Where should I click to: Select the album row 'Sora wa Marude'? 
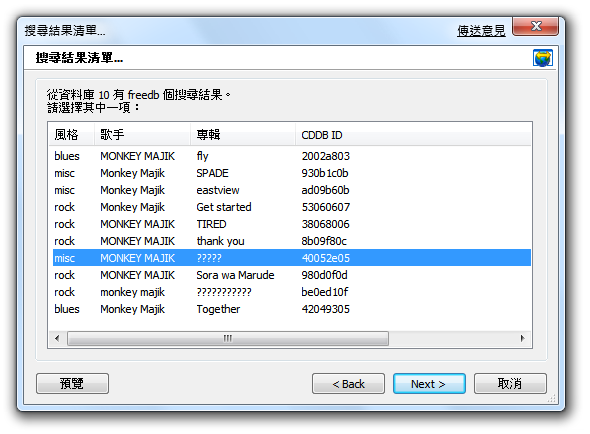tap(292, 275)
